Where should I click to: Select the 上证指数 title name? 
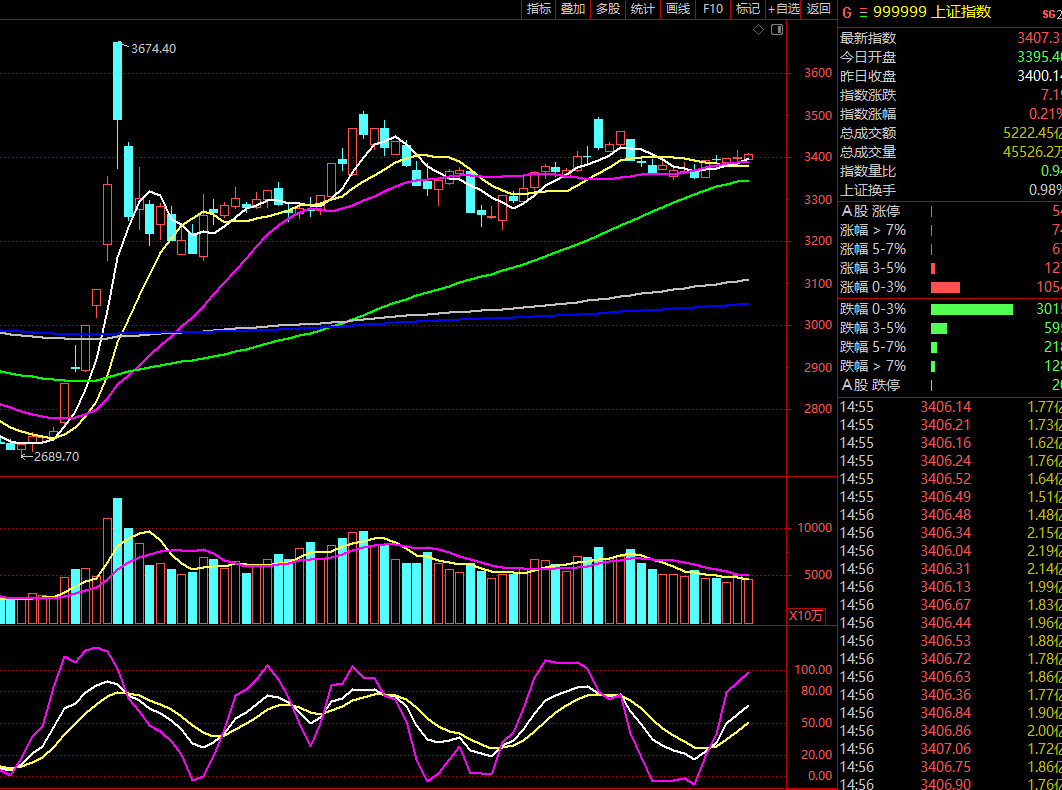point(961,12)
